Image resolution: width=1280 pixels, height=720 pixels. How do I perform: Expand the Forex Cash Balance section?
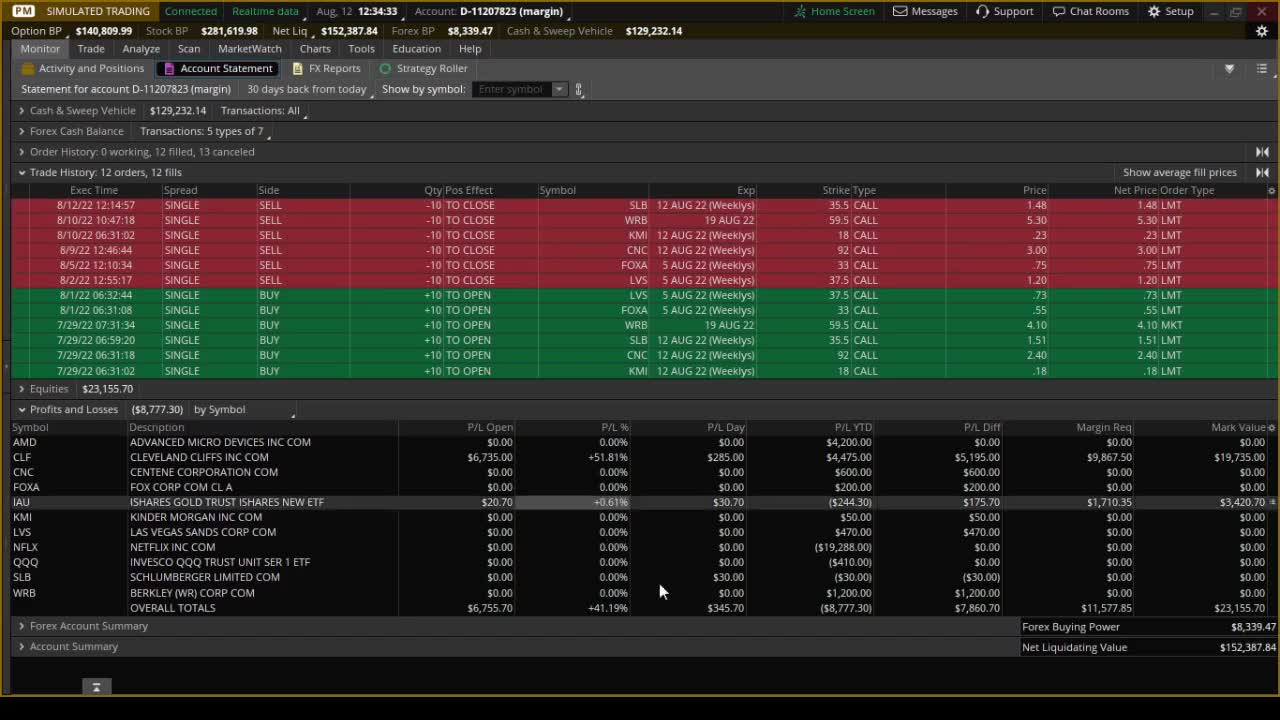pos(21,131)
